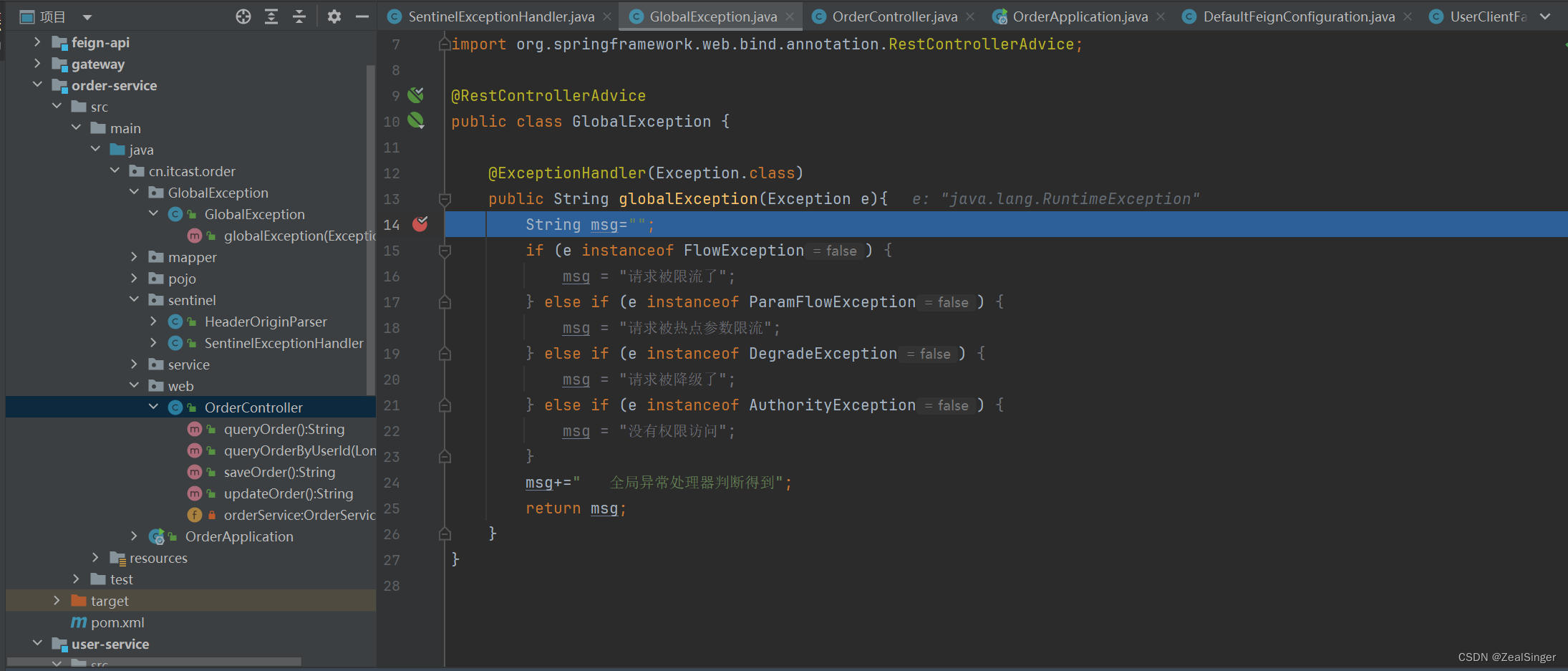The height and width of the screenshot is (671, 1568).
Task: Close the GlobalException.java editor tab
Action: point(790,15)
